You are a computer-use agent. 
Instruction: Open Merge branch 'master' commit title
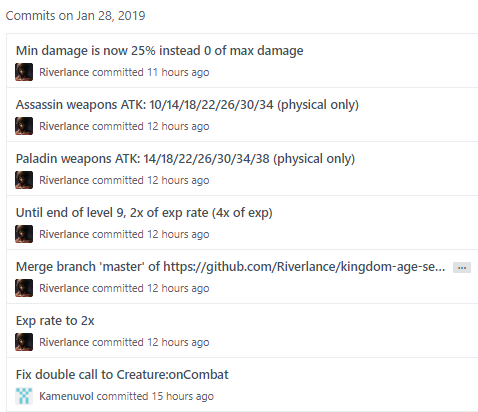pyautogui.click(x=231, y=267)
